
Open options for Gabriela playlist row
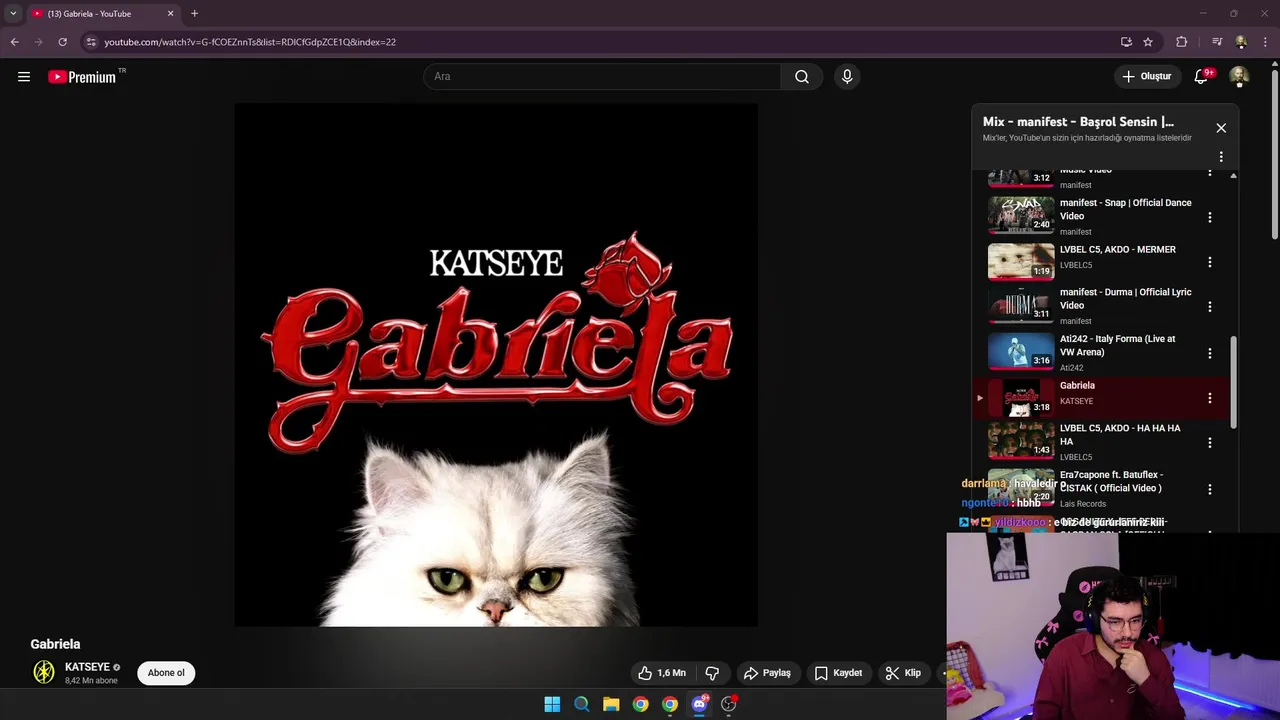pyautogui.click(x=1210, y=398)
